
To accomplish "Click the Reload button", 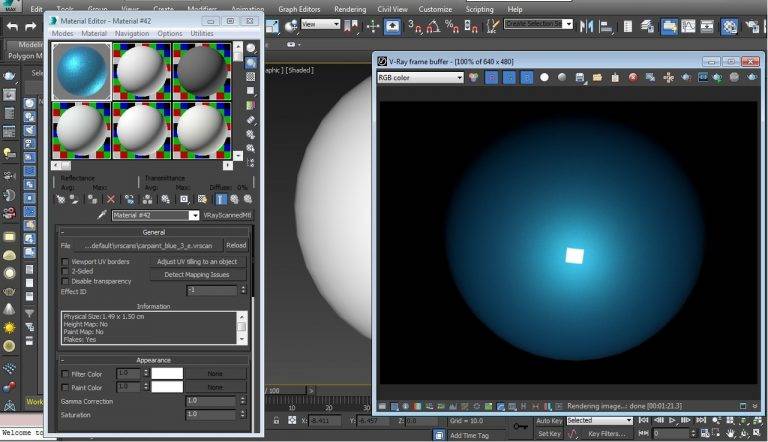I will 236,246.
